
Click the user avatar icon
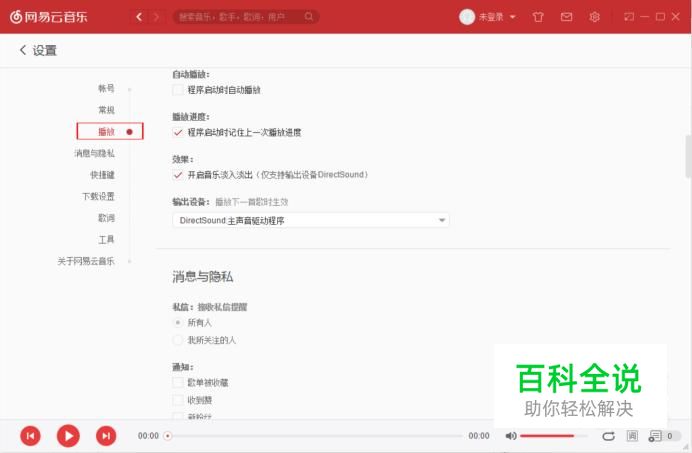tap(467, 17)
